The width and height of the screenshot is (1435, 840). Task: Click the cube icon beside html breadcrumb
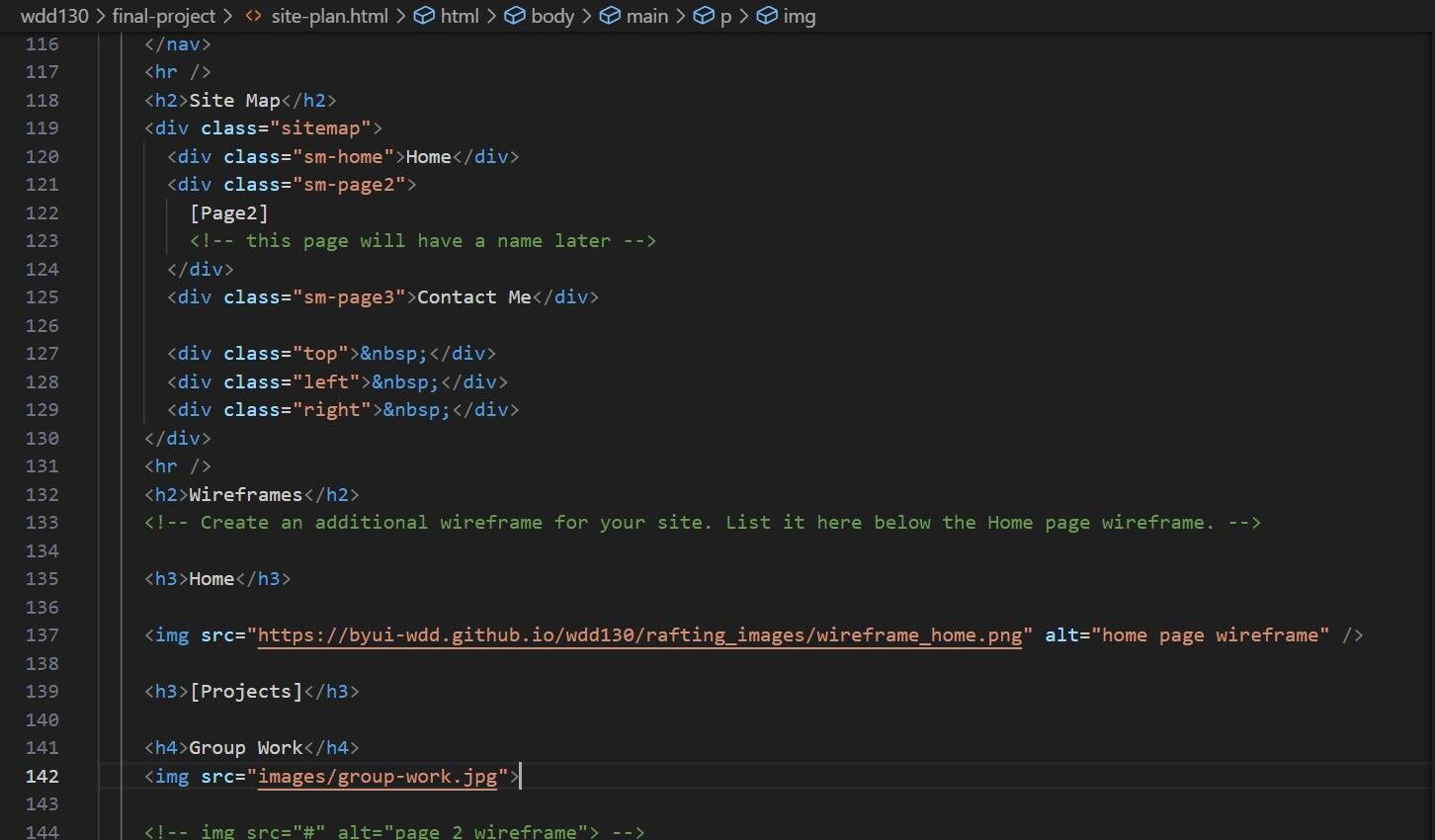[x=424, y=16]
